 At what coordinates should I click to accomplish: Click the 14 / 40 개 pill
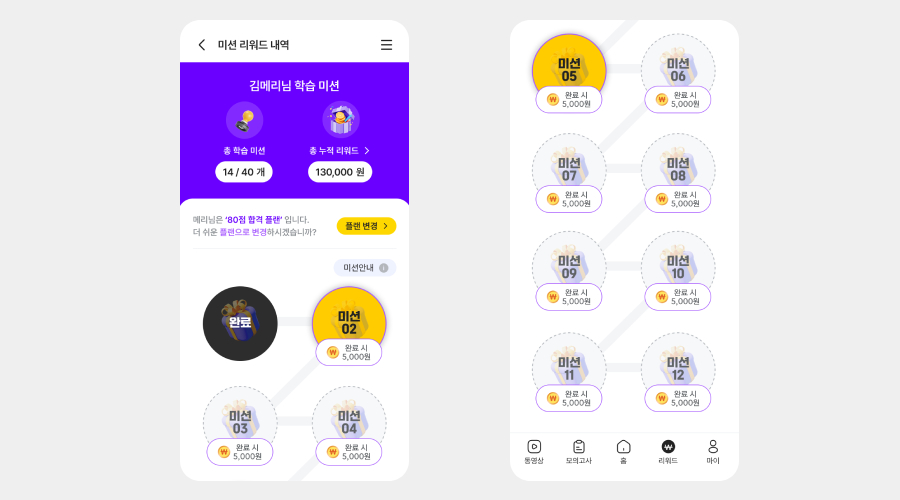pos(244,172)
